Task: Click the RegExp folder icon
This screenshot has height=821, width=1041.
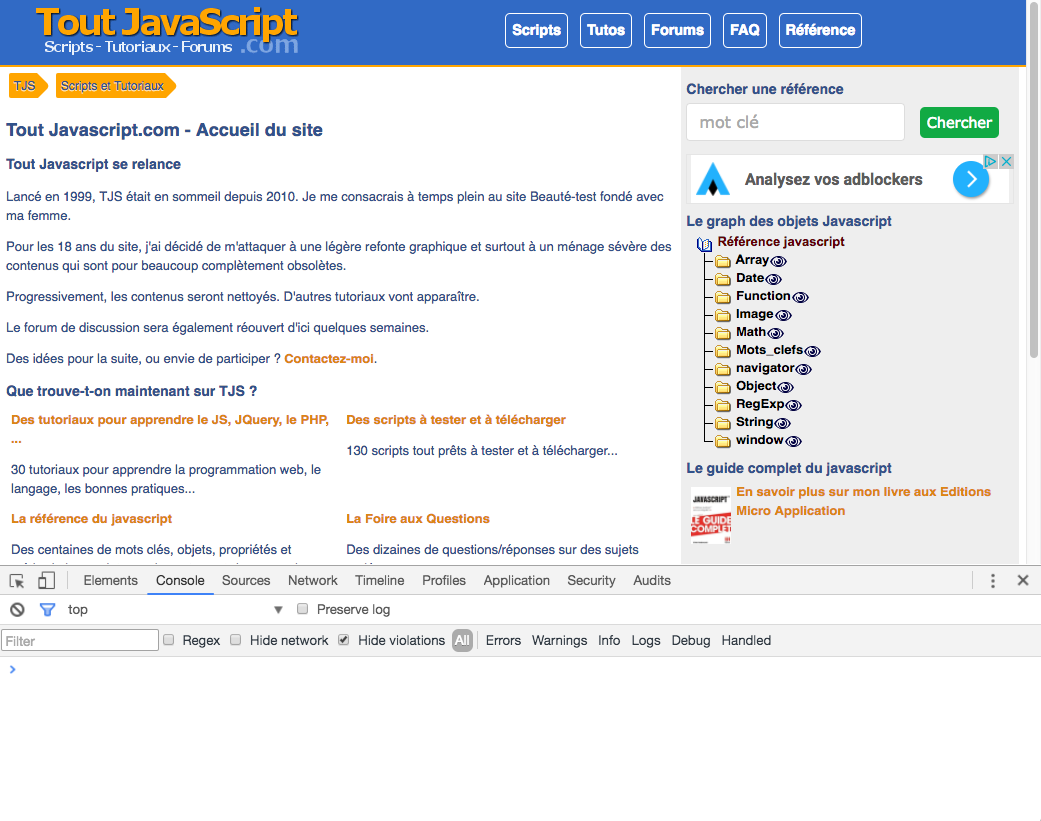Action: pos(723,405)
